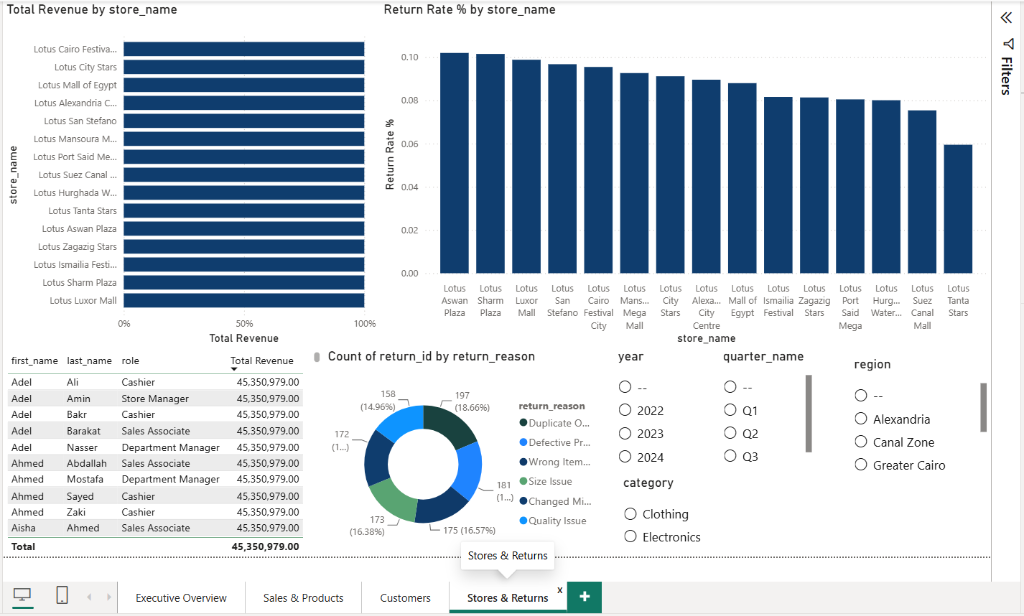The height and width of the screenshot is (616, 1024).
Task: Click the Aisha first name cell
Action: [x=24, y=528]
